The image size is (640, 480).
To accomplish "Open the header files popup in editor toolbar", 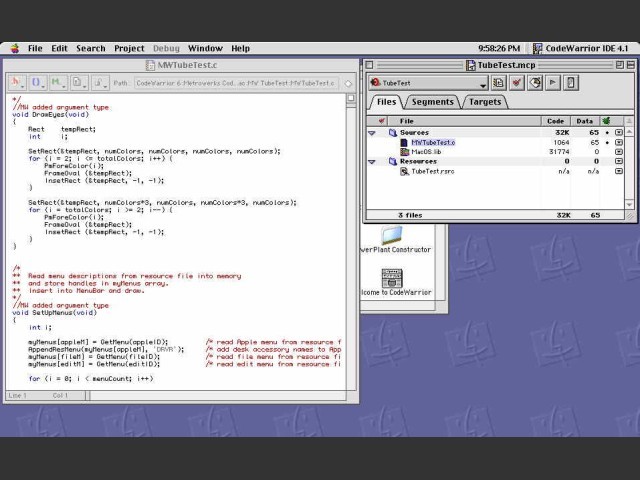I will click(15, 83).
